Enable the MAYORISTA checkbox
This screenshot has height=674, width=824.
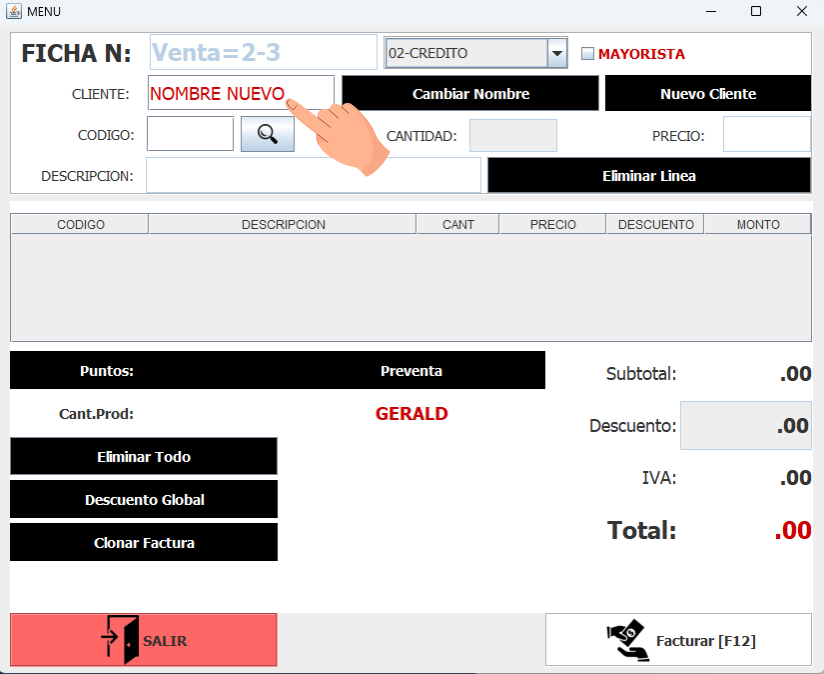(588, 54)
